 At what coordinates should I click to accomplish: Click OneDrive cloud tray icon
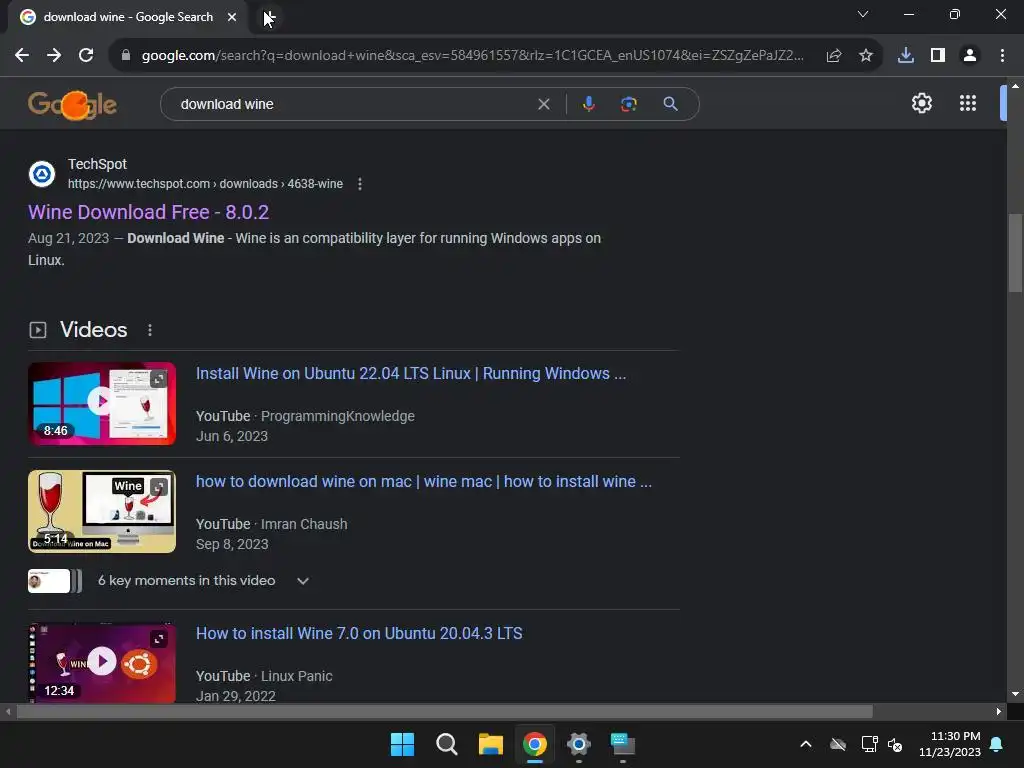coord(838,744)
